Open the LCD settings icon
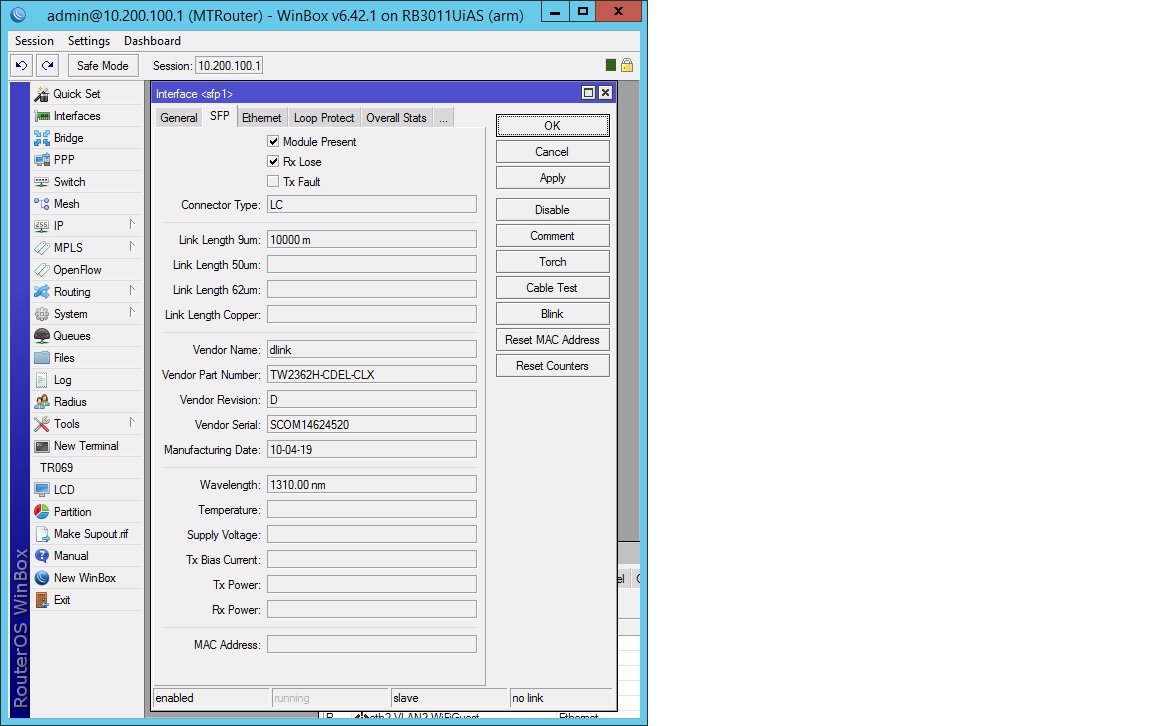 click(42, 490)
